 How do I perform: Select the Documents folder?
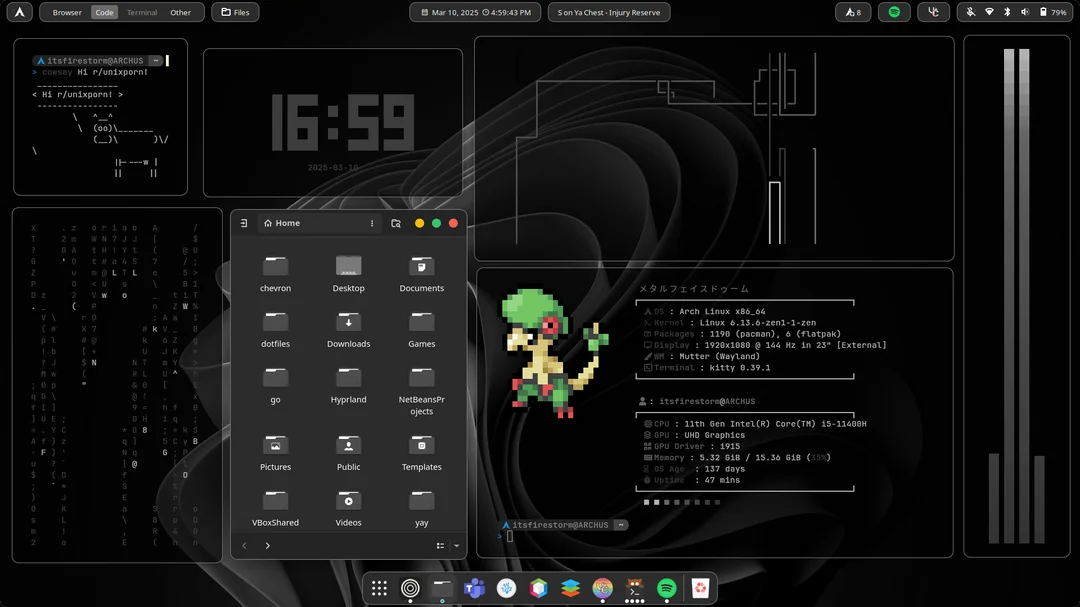tap(422, 274)
